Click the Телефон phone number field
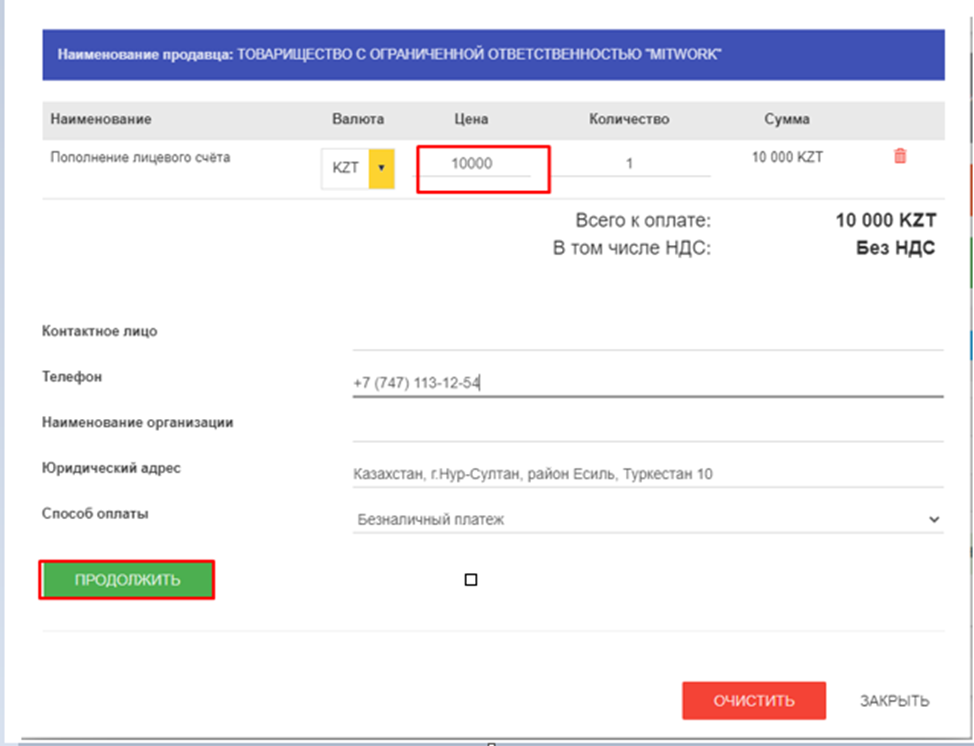Viewport: 974px width, 746px height. point(647,382)
